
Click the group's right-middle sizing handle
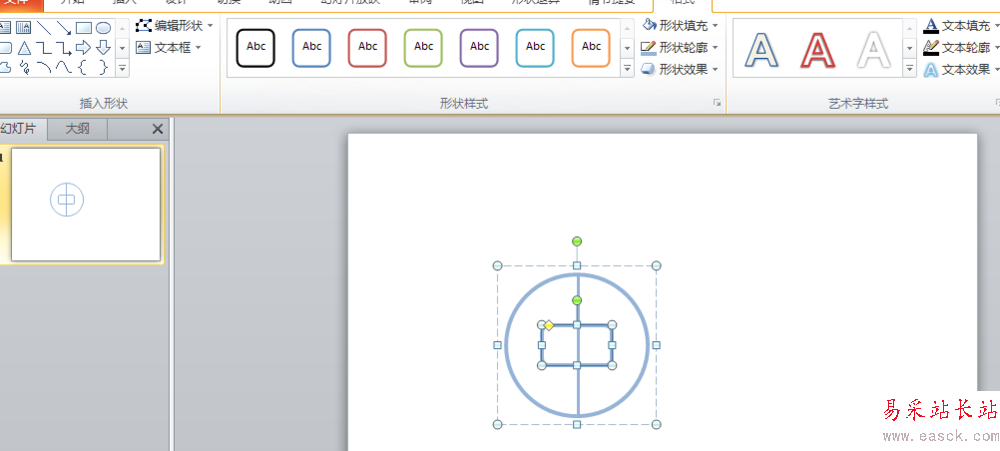[656, 345]
